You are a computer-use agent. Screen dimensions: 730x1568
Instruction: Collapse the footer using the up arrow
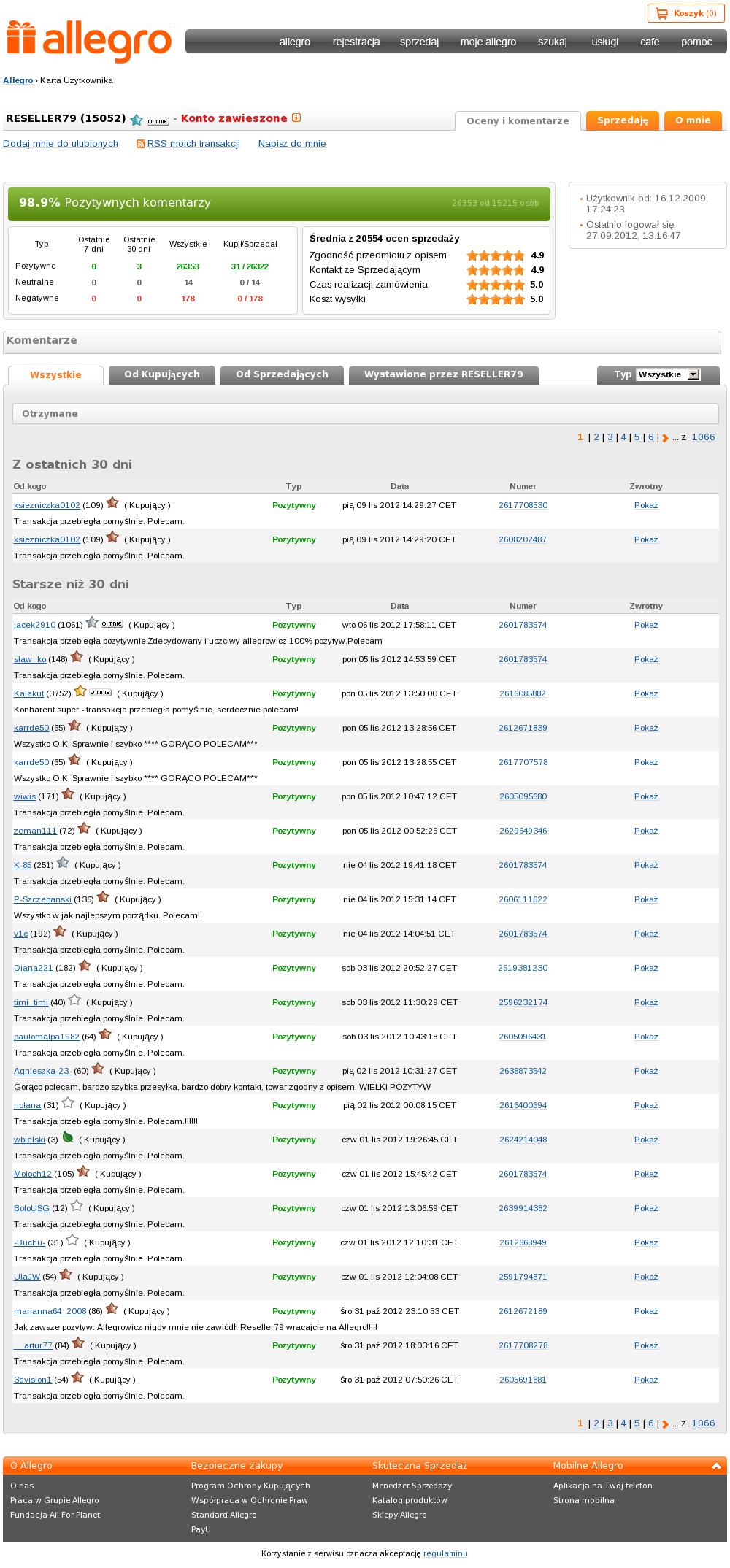point(716,1466)
